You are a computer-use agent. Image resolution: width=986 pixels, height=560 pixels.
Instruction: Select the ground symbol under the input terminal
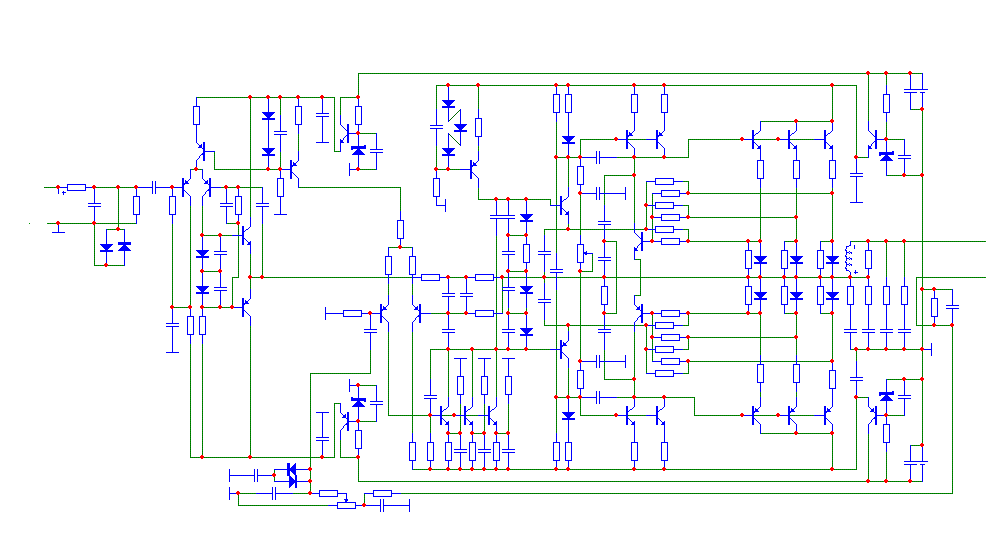click(x=58, y=229)
